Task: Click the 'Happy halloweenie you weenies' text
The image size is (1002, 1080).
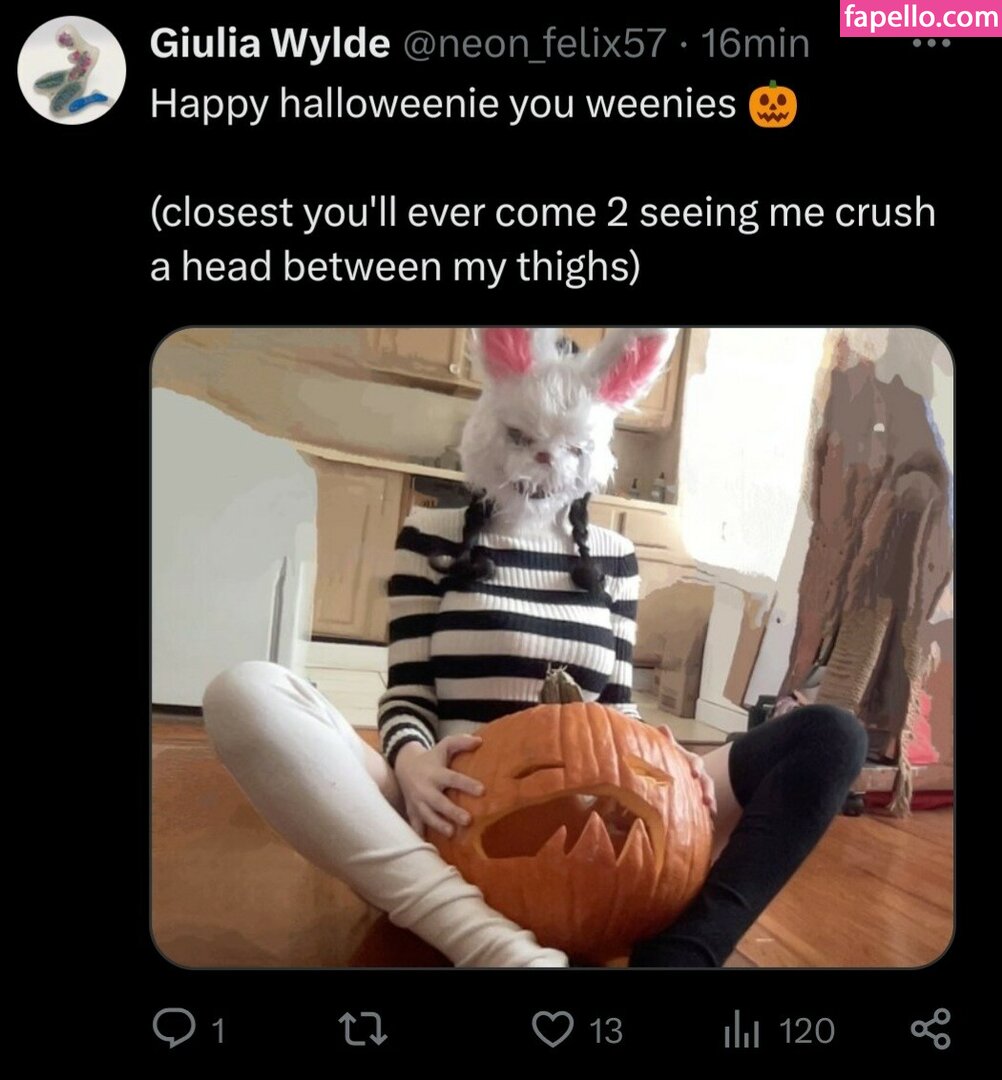Action: (x=443, y=105)
